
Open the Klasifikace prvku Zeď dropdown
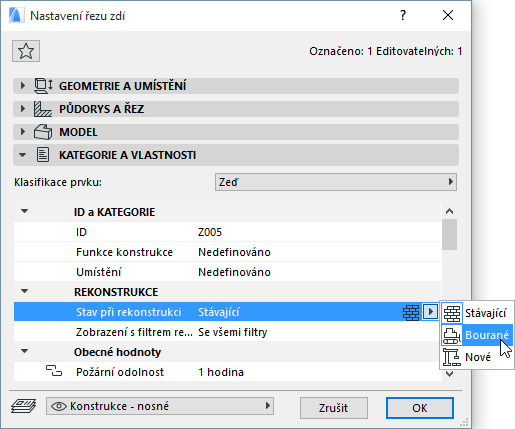tap(336, 182)
